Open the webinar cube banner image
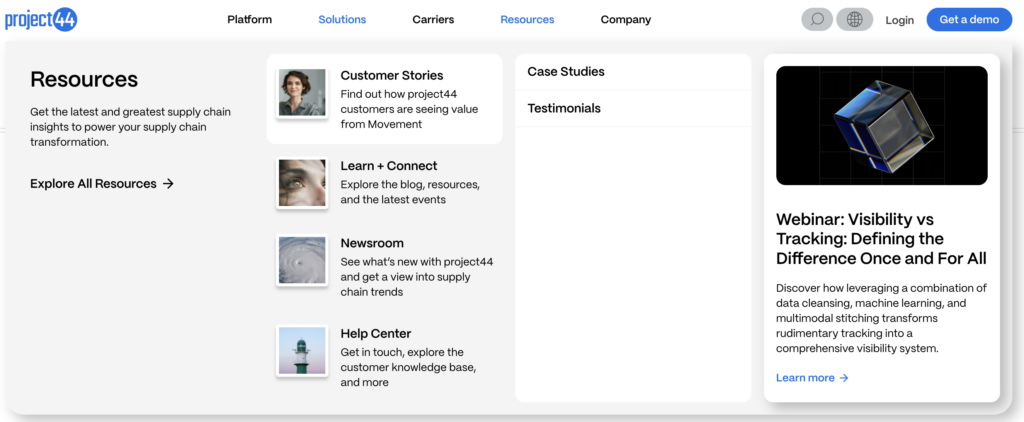Screen dimensions: 1024x422 click(x=882, y=125)
